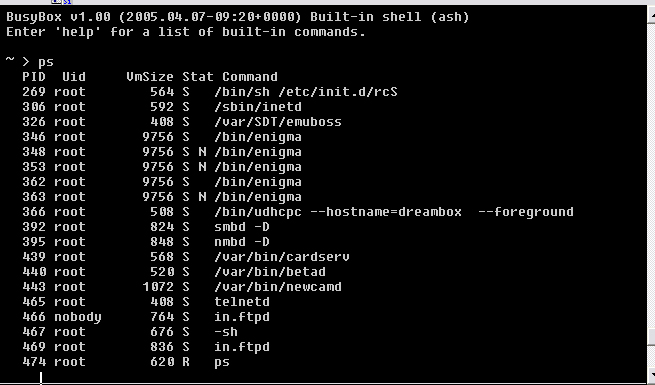
Task: Click the empty vertical scrollbar track
Action: (651, 175)
